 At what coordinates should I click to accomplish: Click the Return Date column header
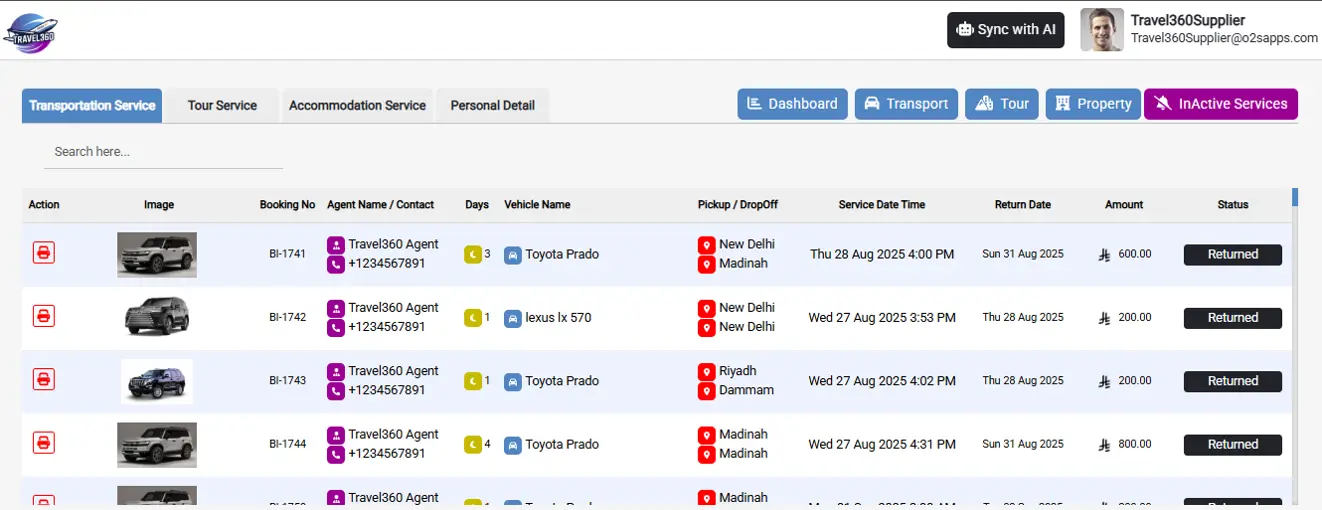point(1023,204)
